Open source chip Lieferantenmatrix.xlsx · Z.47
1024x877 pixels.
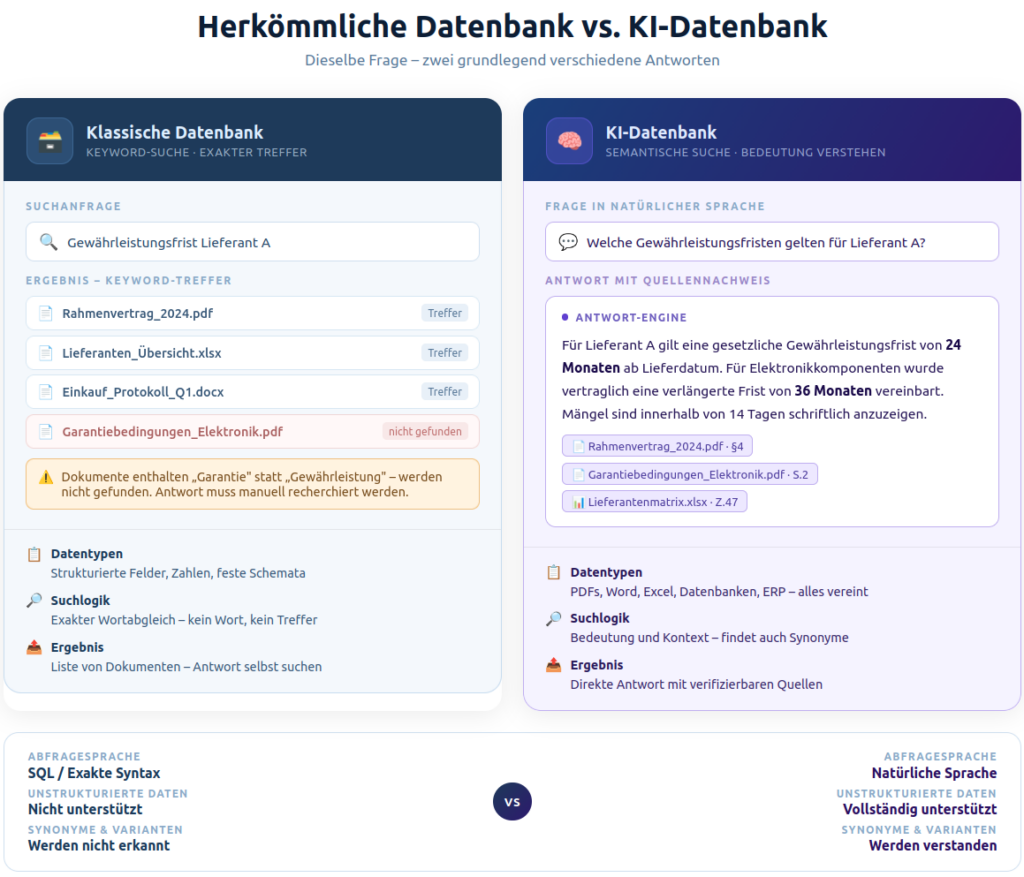(x=654, y=502)
